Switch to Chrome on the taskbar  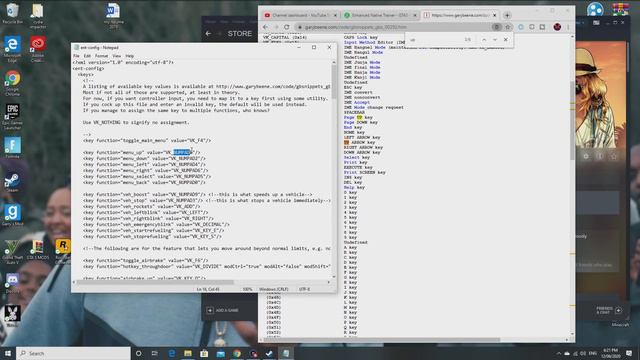point(237,353)
